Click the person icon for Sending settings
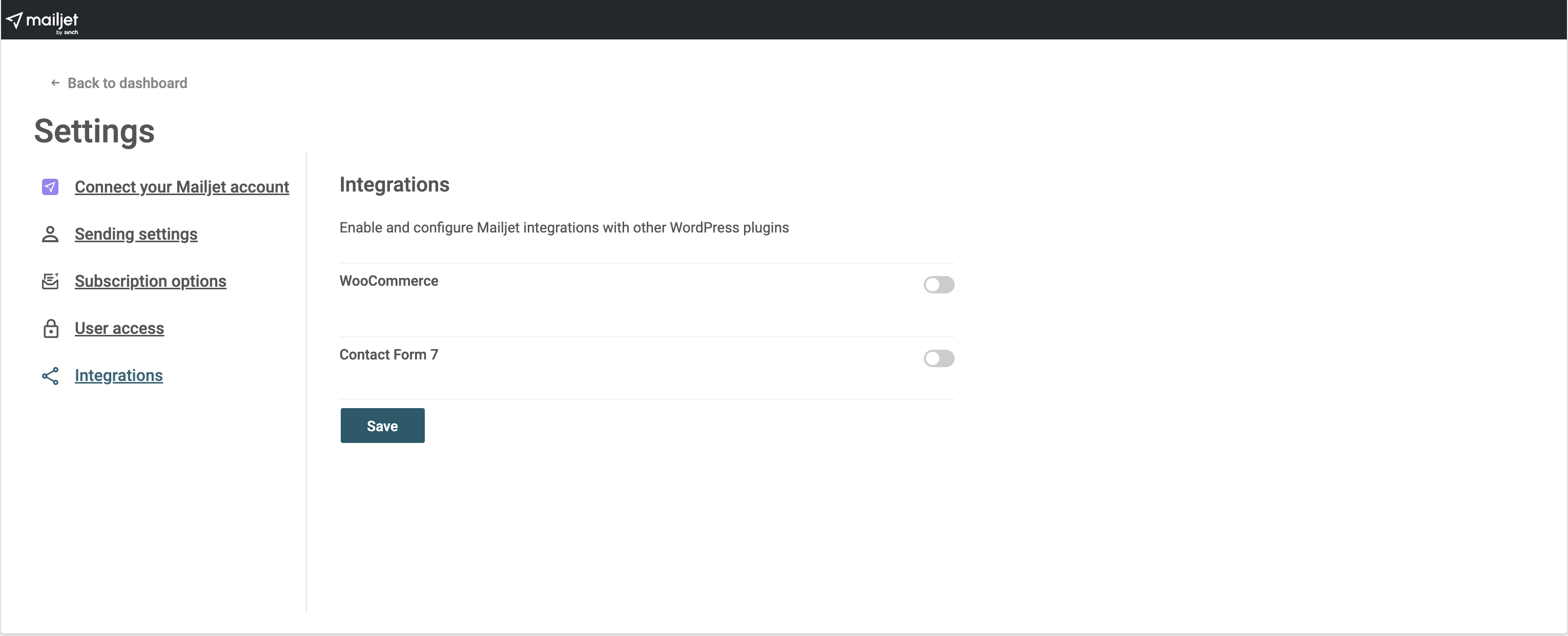The image size is (1568, 636). click(50, 234)
